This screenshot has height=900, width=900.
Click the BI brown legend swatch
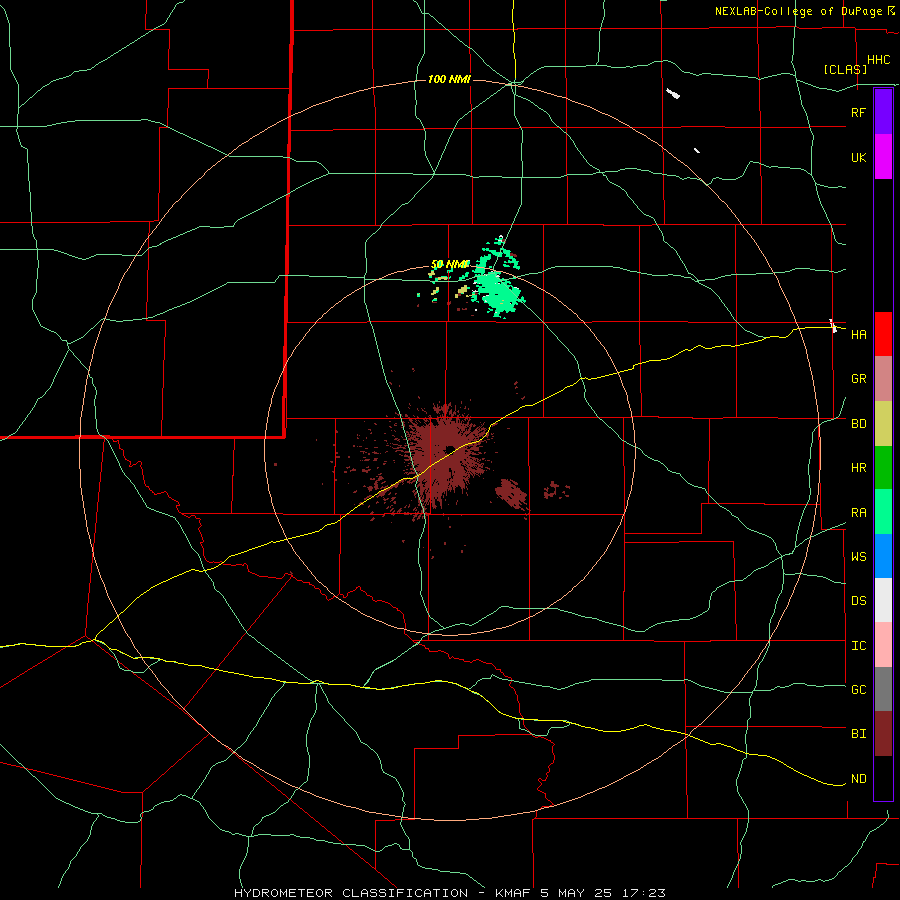(883, 734)
